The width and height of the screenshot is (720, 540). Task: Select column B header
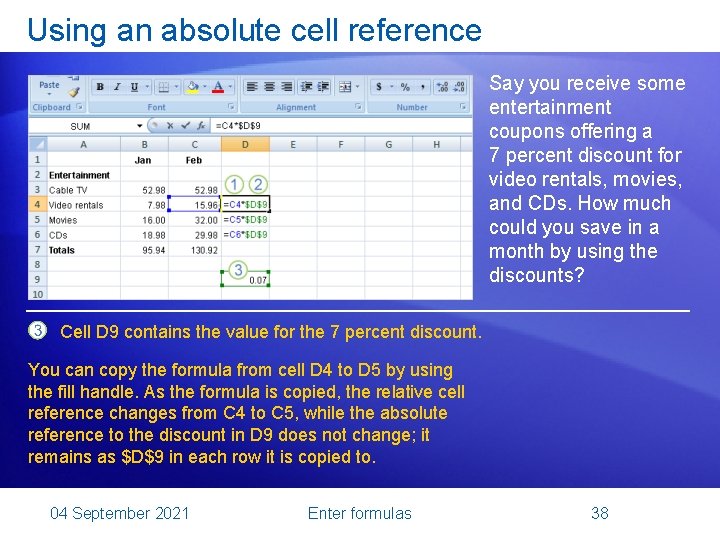(144, 145)
